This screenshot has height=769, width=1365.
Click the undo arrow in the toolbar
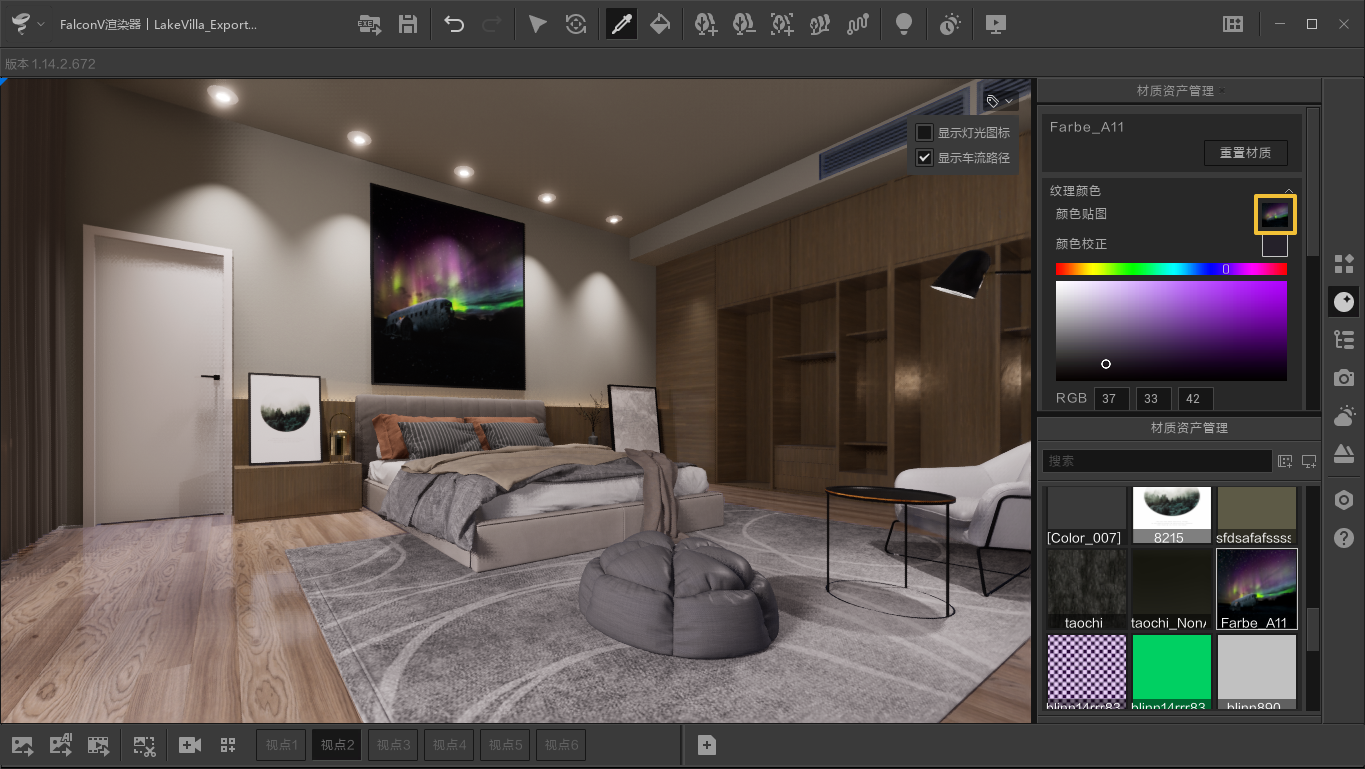coord(453,24)
